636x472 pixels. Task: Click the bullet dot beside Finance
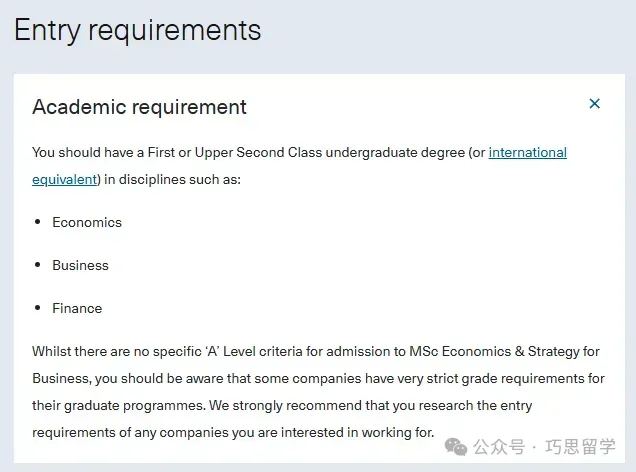coord(38,308)
